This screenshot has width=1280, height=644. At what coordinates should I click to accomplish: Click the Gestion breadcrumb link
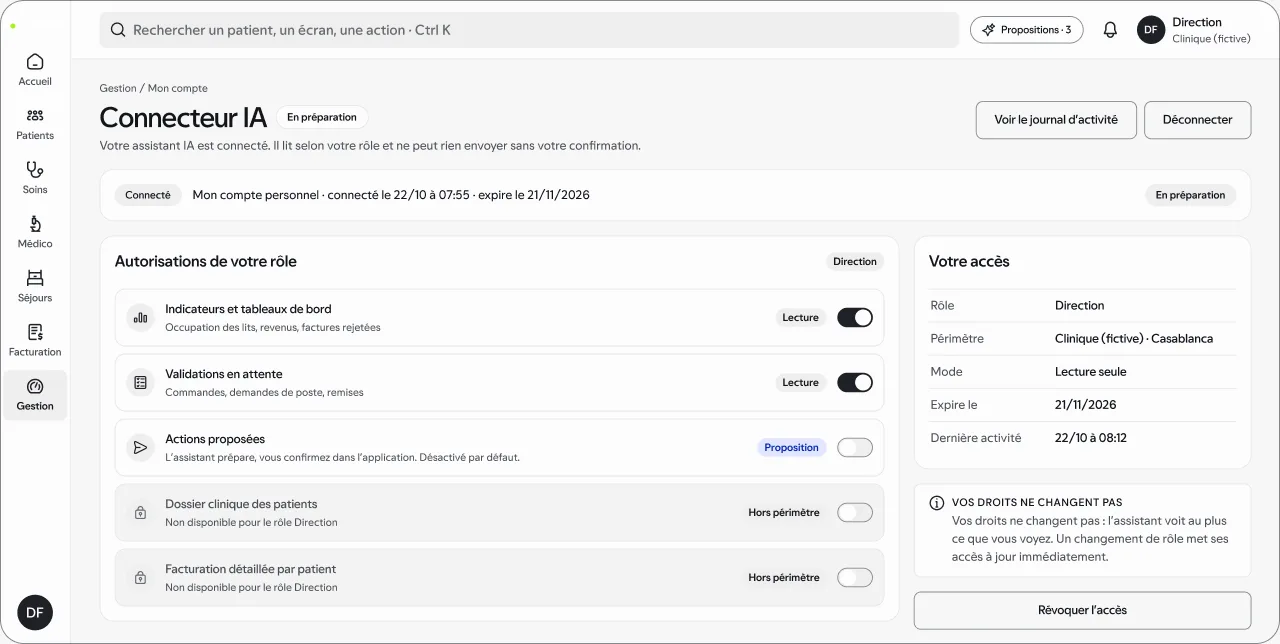(x=118, y=89)
